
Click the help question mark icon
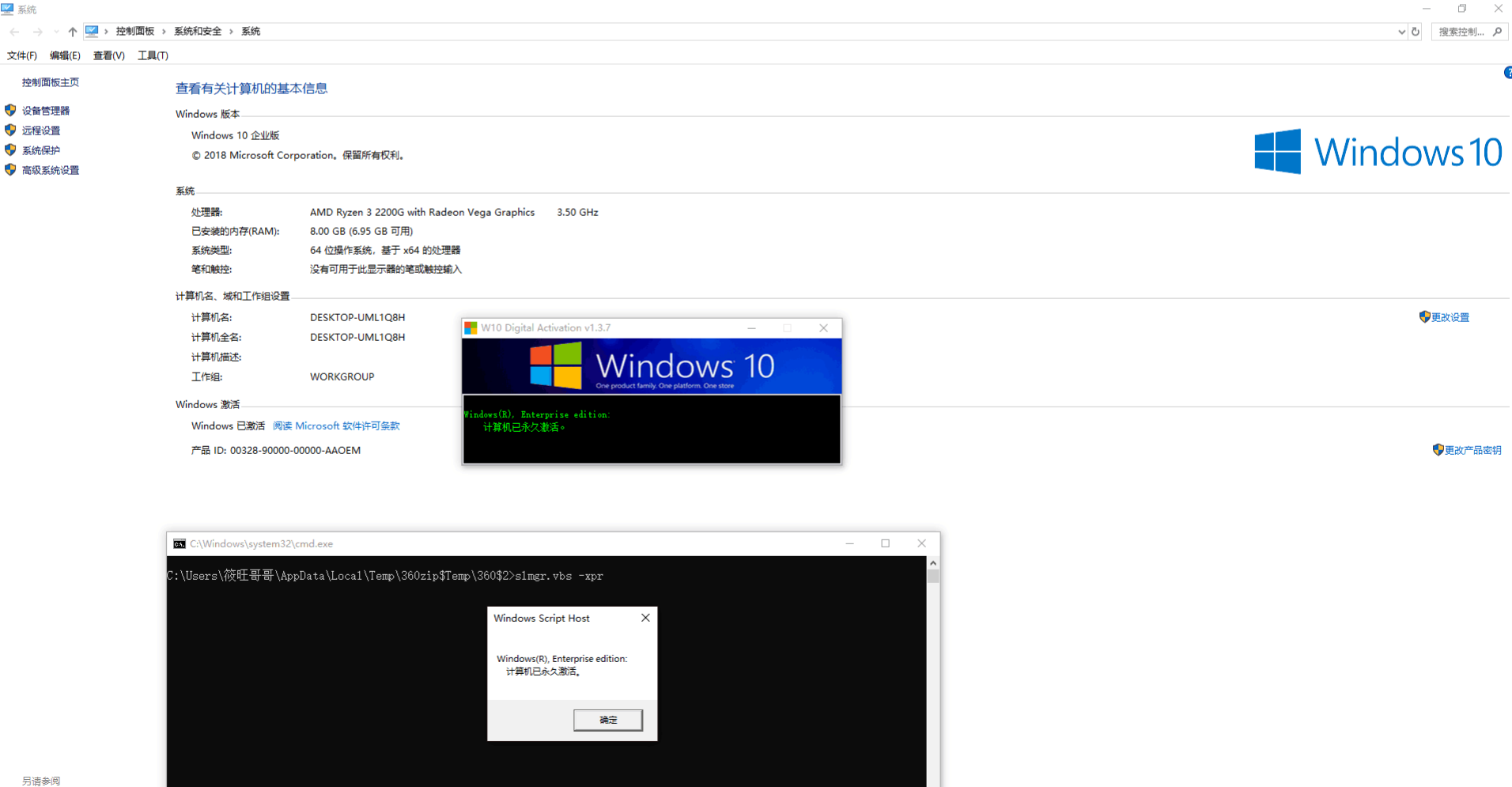(1506, 72)
